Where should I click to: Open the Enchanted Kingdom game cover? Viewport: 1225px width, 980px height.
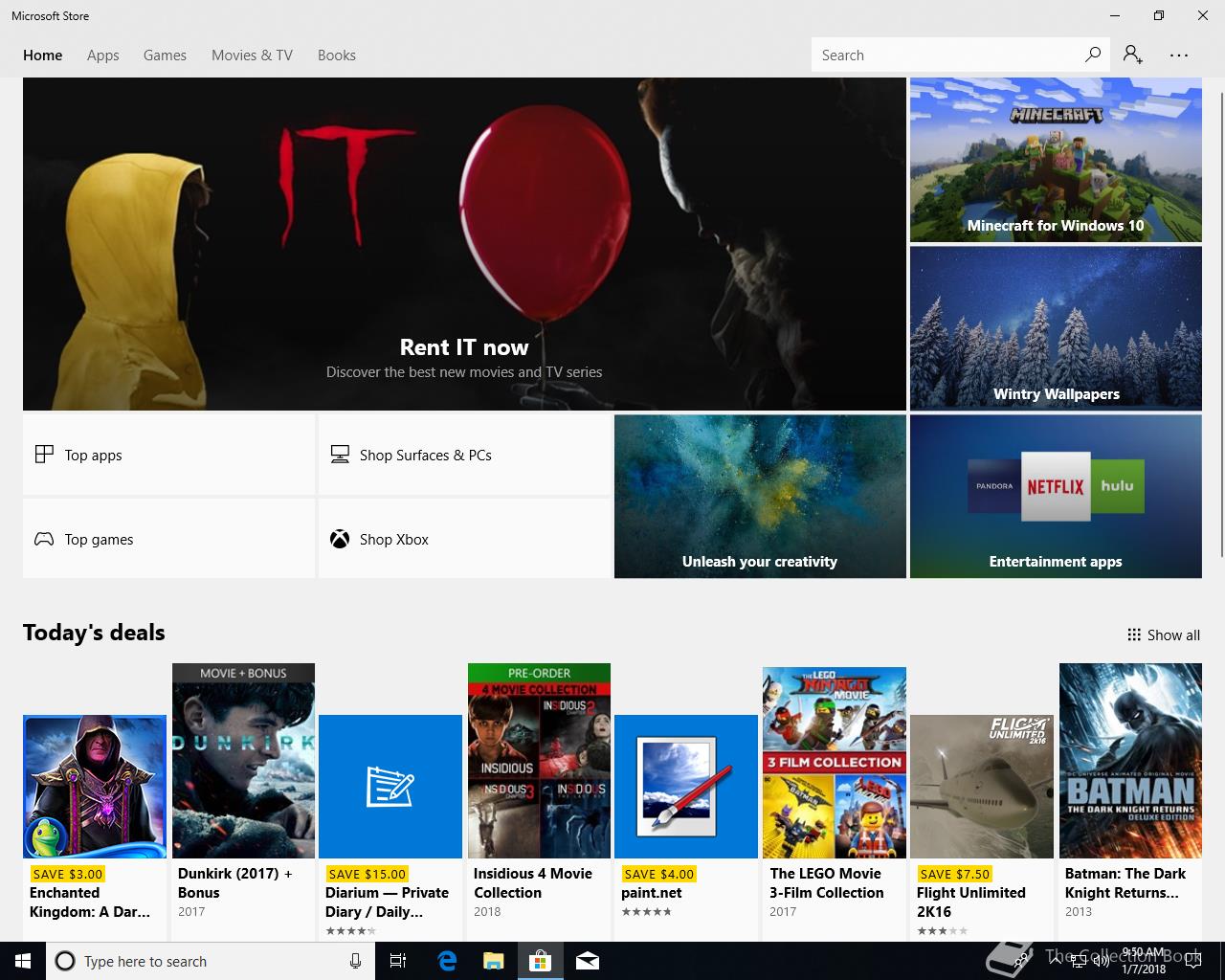pyautogui.click(x=95, y=787)
